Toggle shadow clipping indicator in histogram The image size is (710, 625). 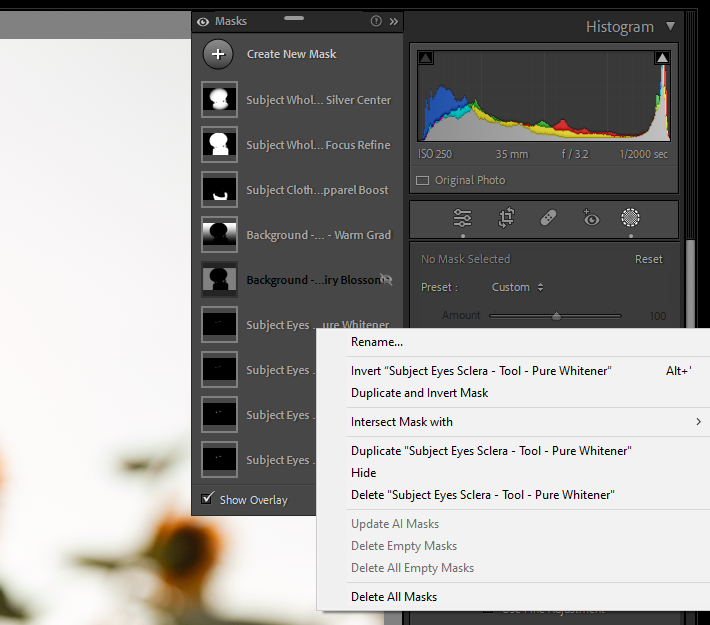pos(425,59)
